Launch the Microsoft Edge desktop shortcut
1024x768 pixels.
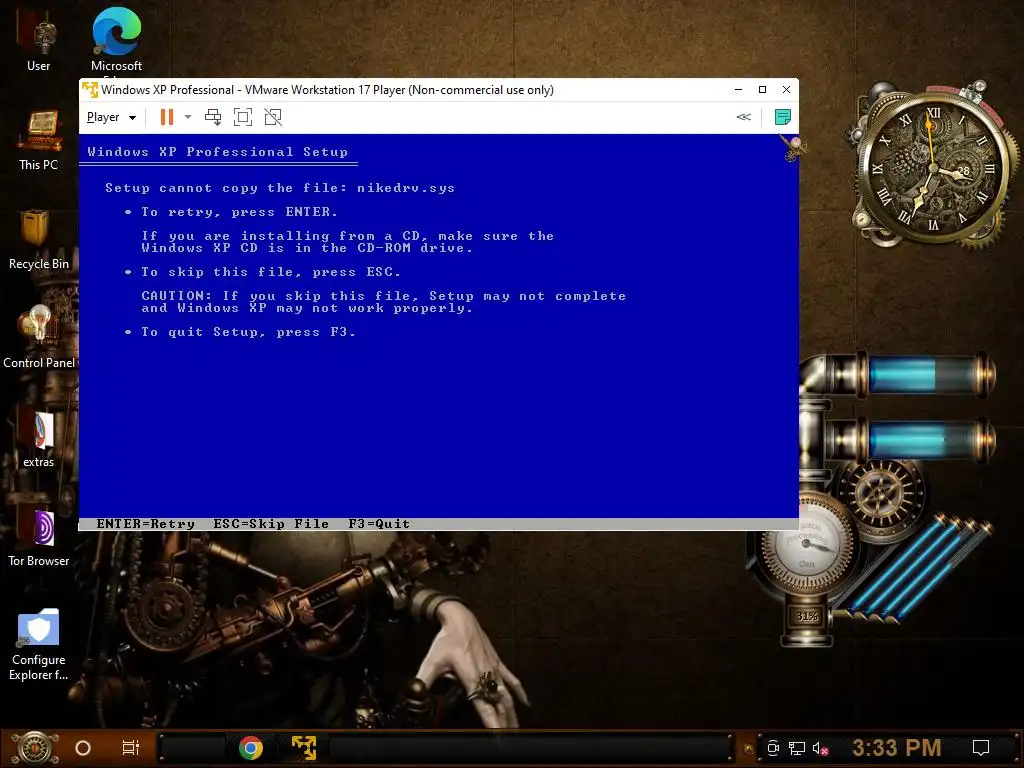coord(116,40)
